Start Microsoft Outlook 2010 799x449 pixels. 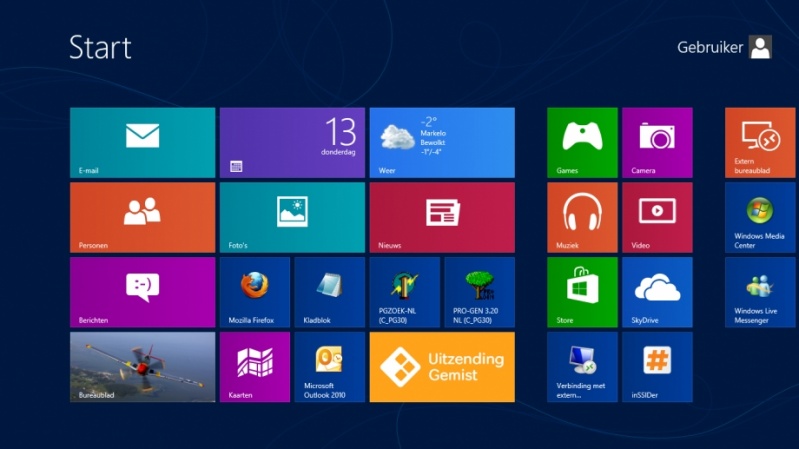(330, 367)
